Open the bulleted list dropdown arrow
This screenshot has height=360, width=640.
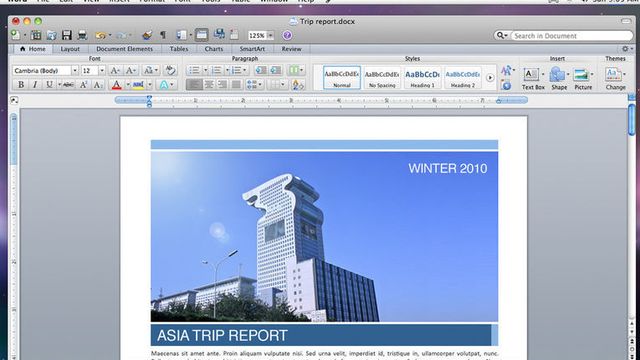pos(205,70)
